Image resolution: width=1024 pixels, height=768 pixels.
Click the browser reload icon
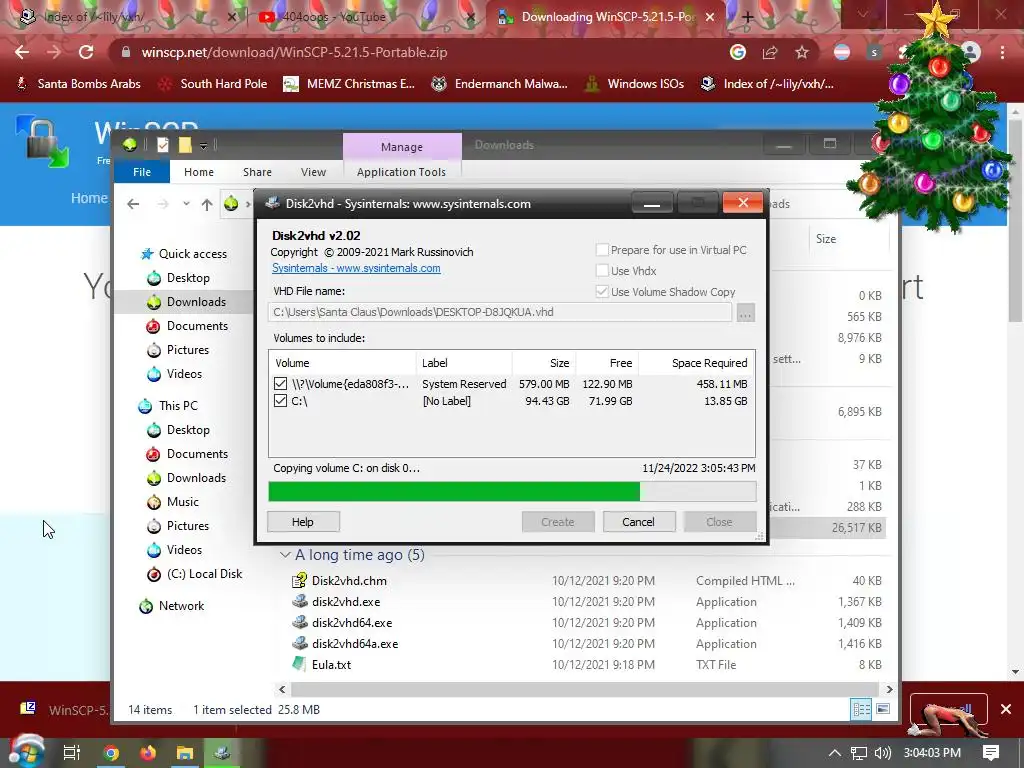[86, 52]
